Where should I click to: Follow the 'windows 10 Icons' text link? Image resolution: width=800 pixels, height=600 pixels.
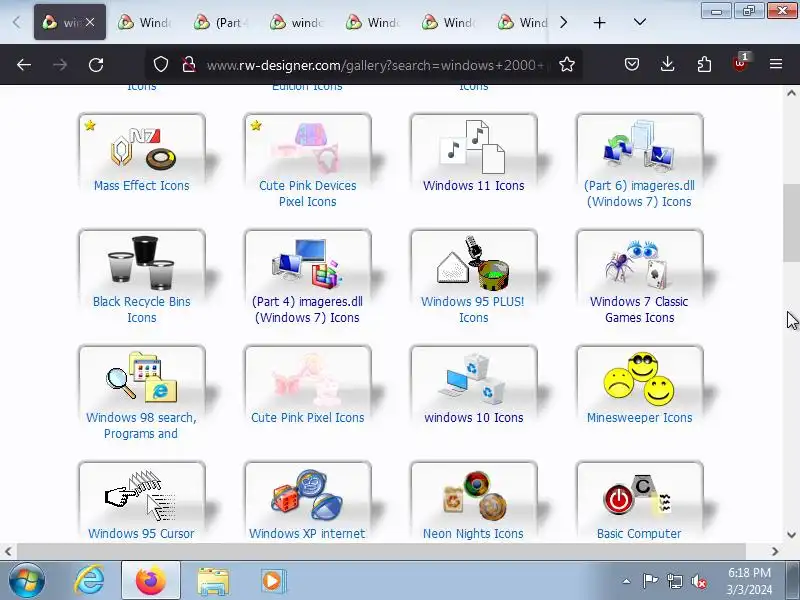(x=473, y=417)
